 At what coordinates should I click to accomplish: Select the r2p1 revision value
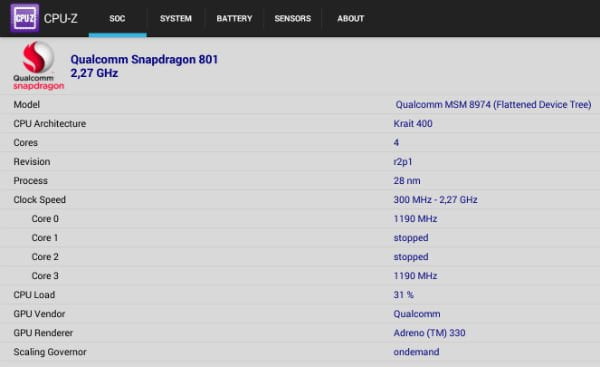403,162
